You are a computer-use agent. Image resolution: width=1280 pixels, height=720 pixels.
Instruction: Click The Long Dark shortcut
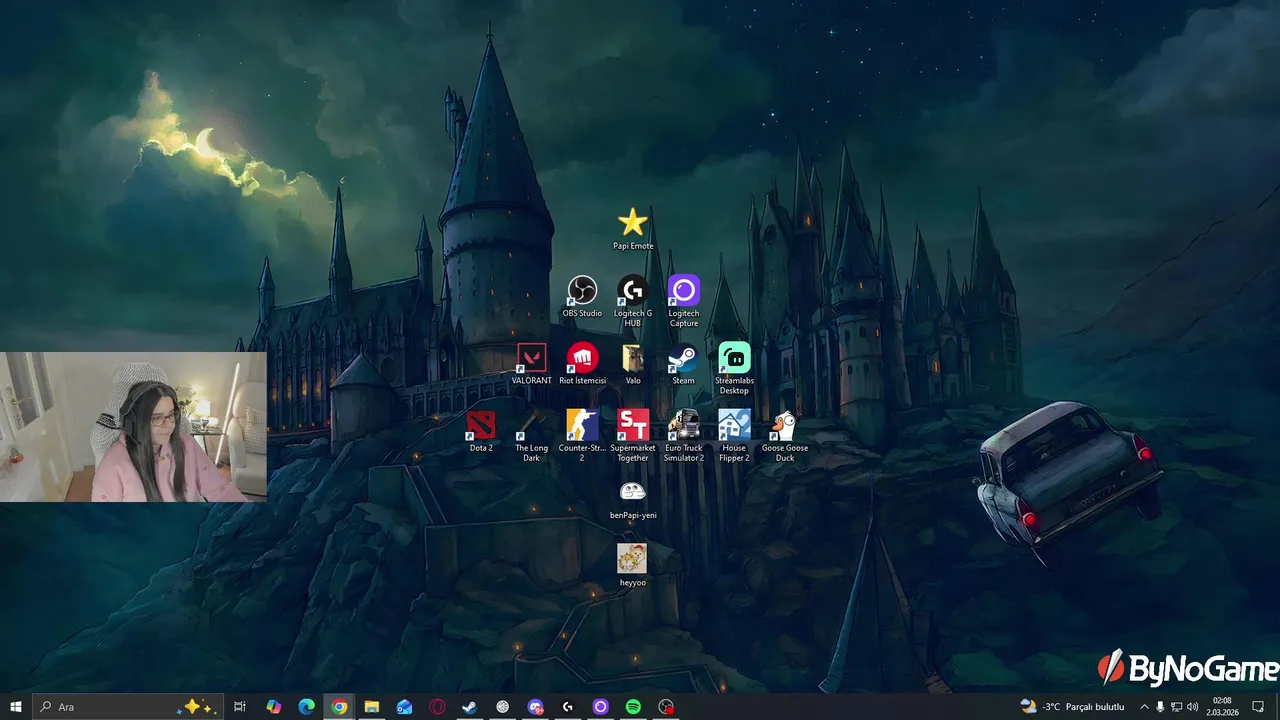tap(531, 425)
